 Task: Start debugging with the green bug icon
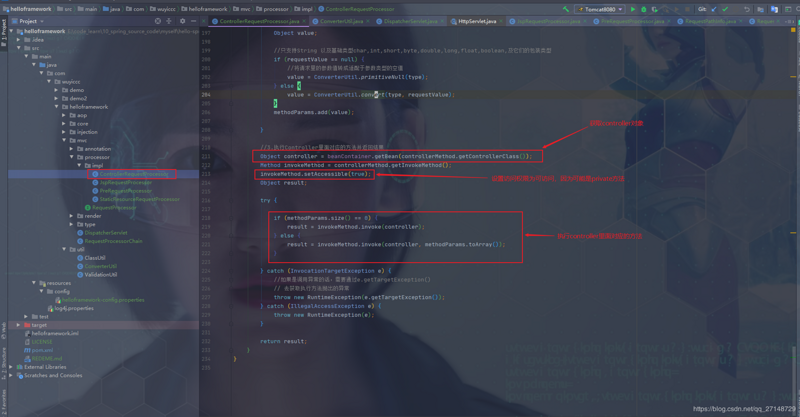tap(644, 9)
